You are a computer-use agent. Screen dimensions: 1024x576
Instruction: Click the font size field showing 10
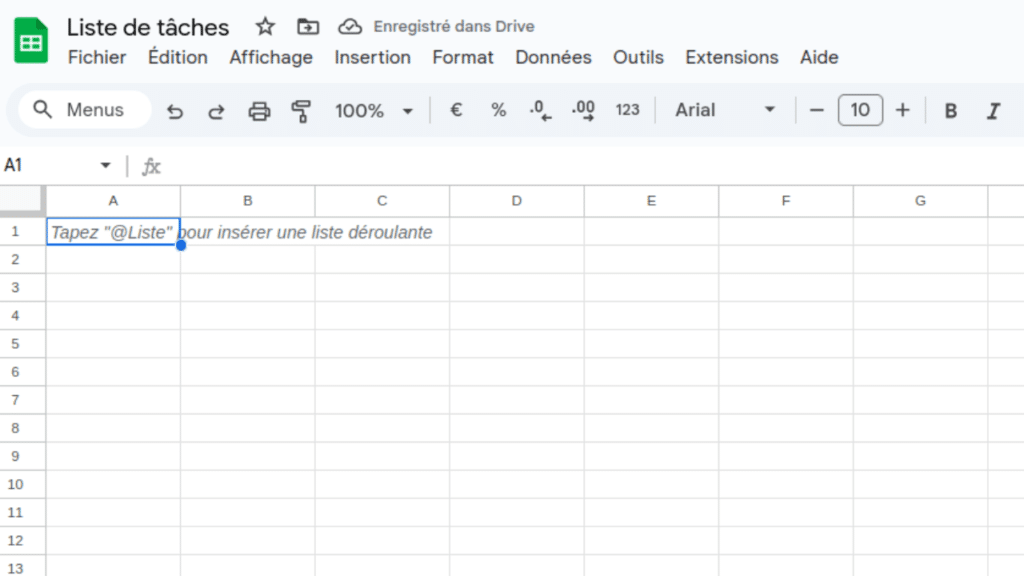tap(860, 110)
